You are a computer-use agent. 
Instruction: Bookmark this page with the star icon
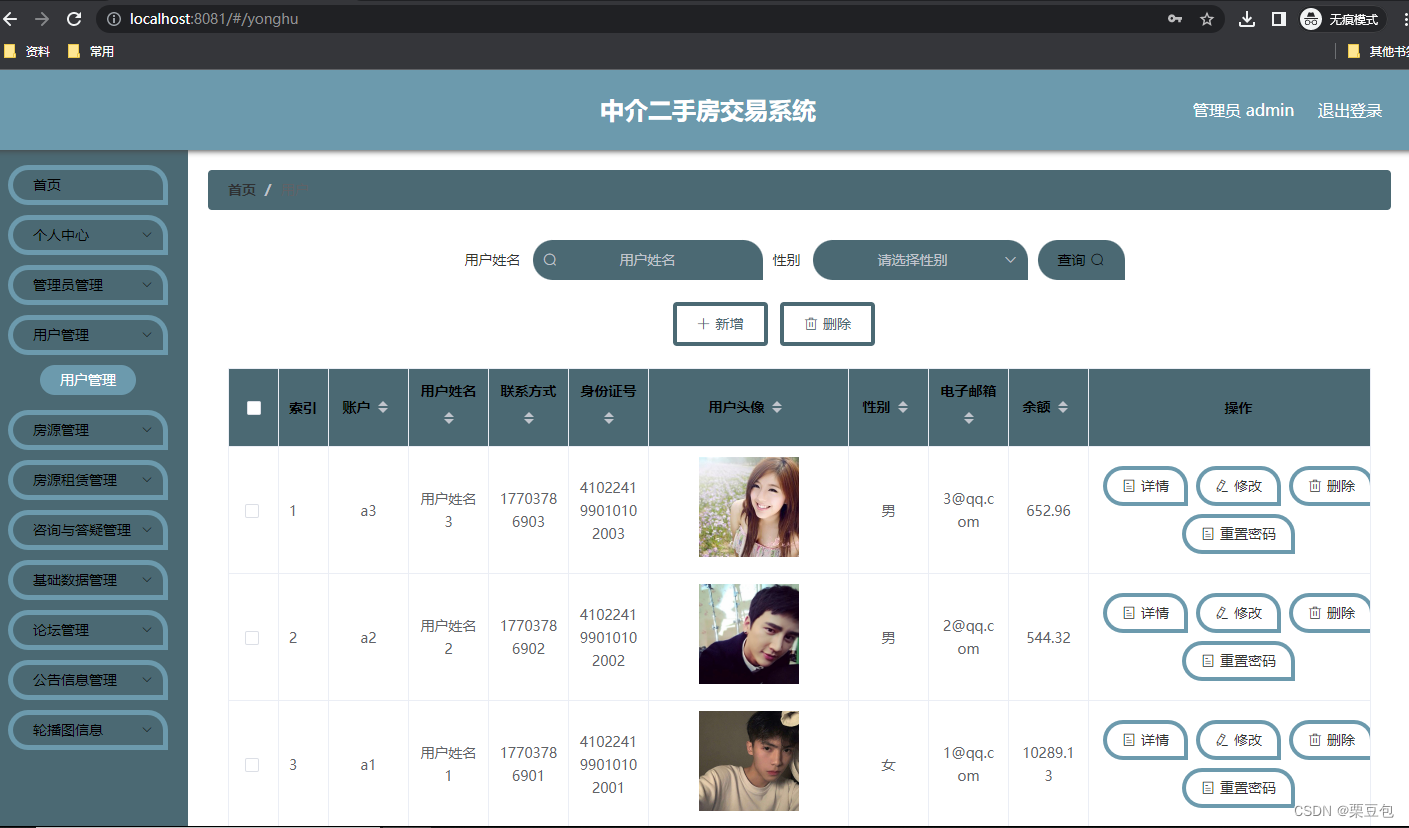pos(1207,19)
